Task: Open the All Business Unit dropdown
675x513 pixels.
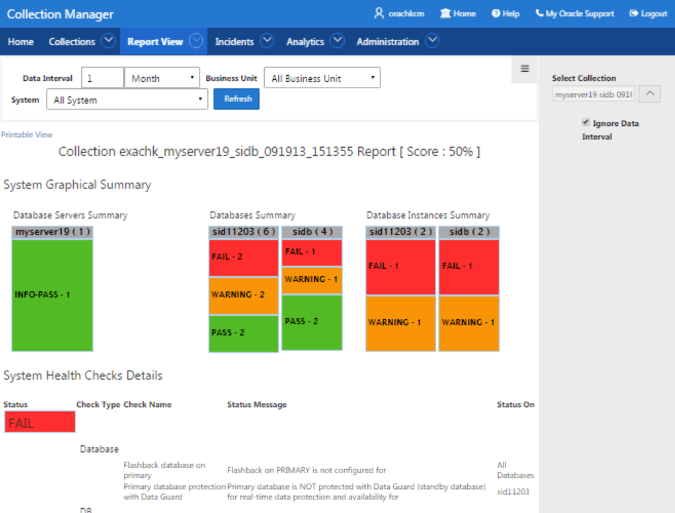Action: [322, 78]
